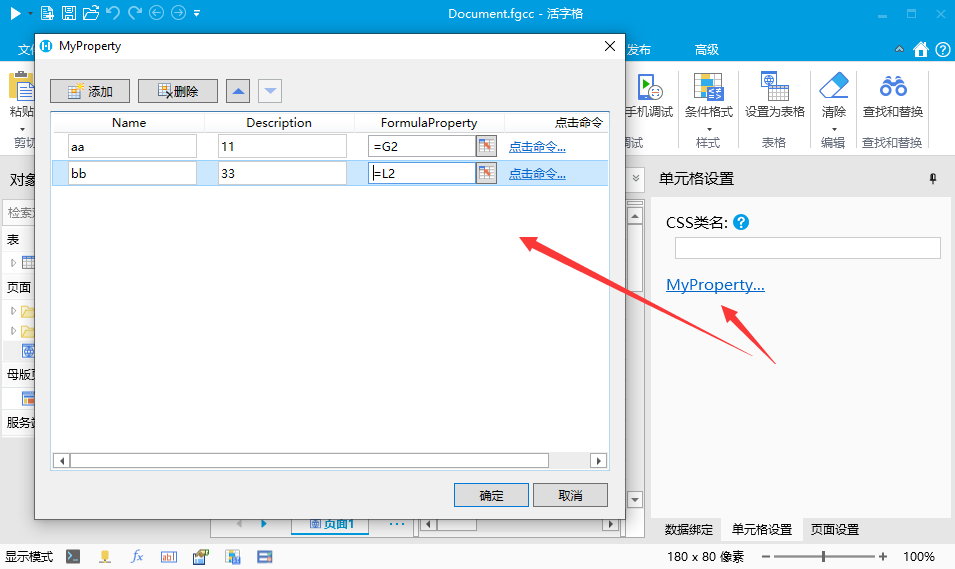
Task: Click the left arrow of the dialog's horizontal scrollbar
Action: coord(62,461)
